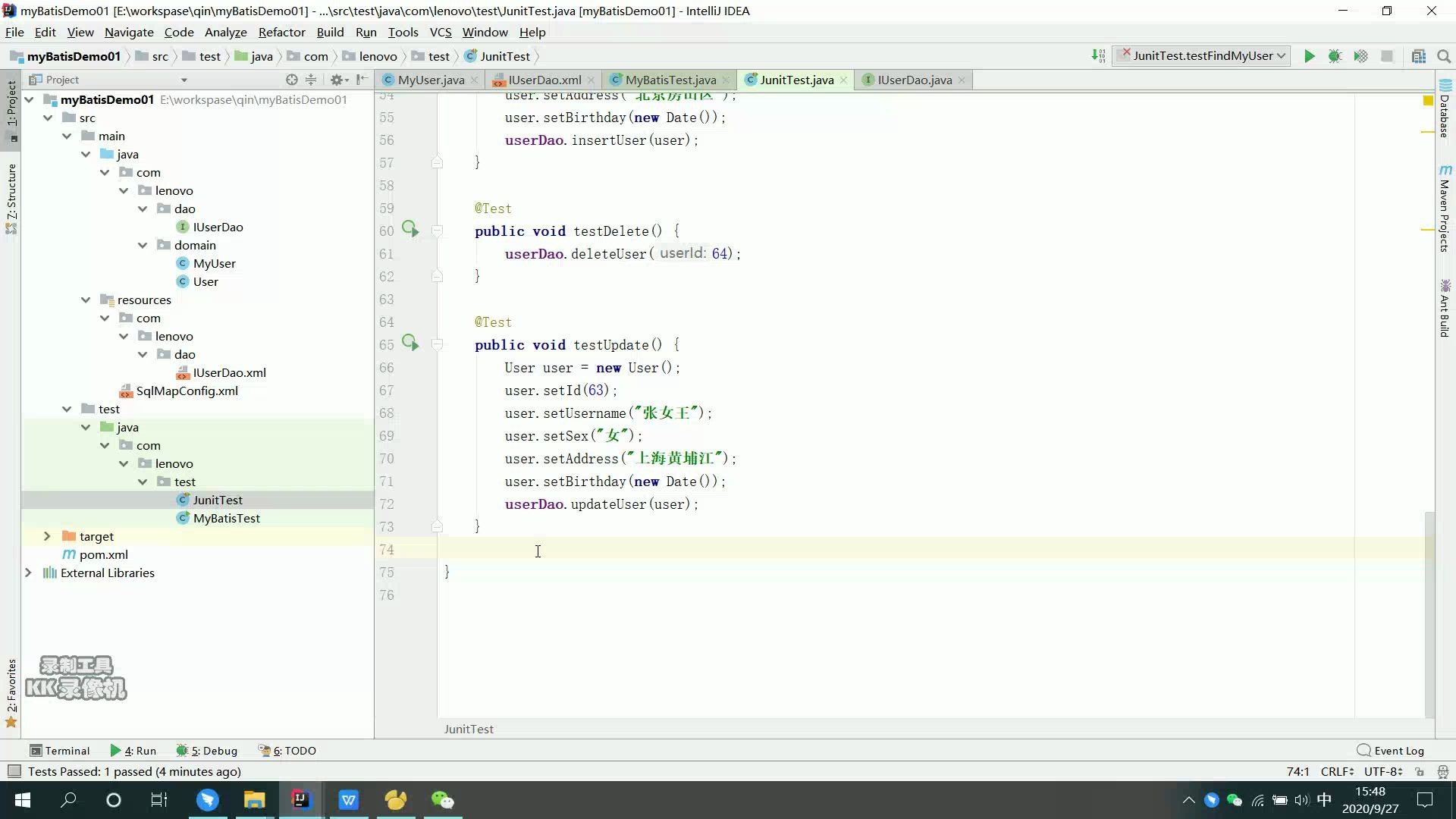Open WeChat from taskbar
1456x819 pixels.
point(442,800)
